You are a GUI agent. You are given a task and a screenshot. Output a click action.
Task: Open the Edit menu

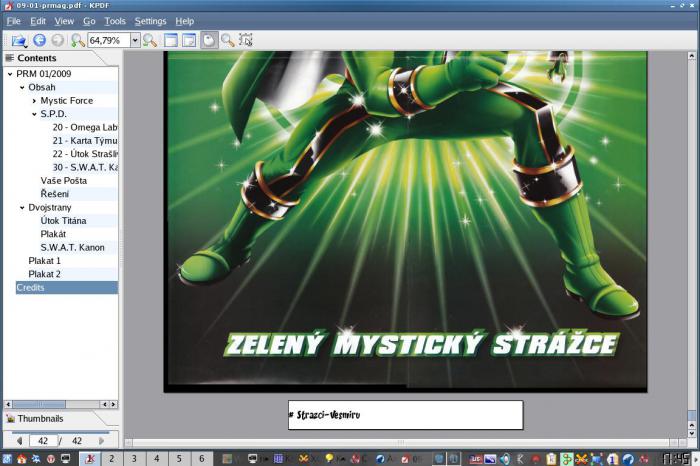click(38, 21)
